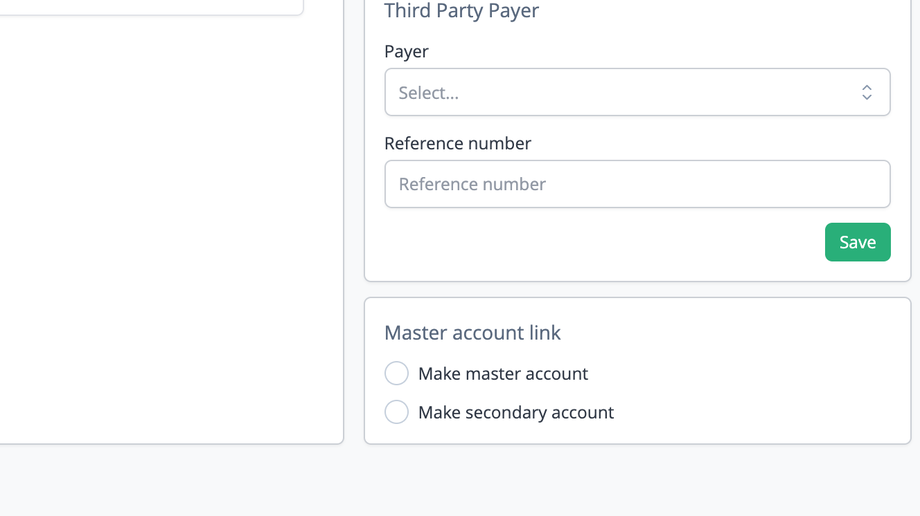Image resolution: width=920 pixels, height=516 pixels.
Task: Click the 'Make master account' label text
Action: pos(503,374)
